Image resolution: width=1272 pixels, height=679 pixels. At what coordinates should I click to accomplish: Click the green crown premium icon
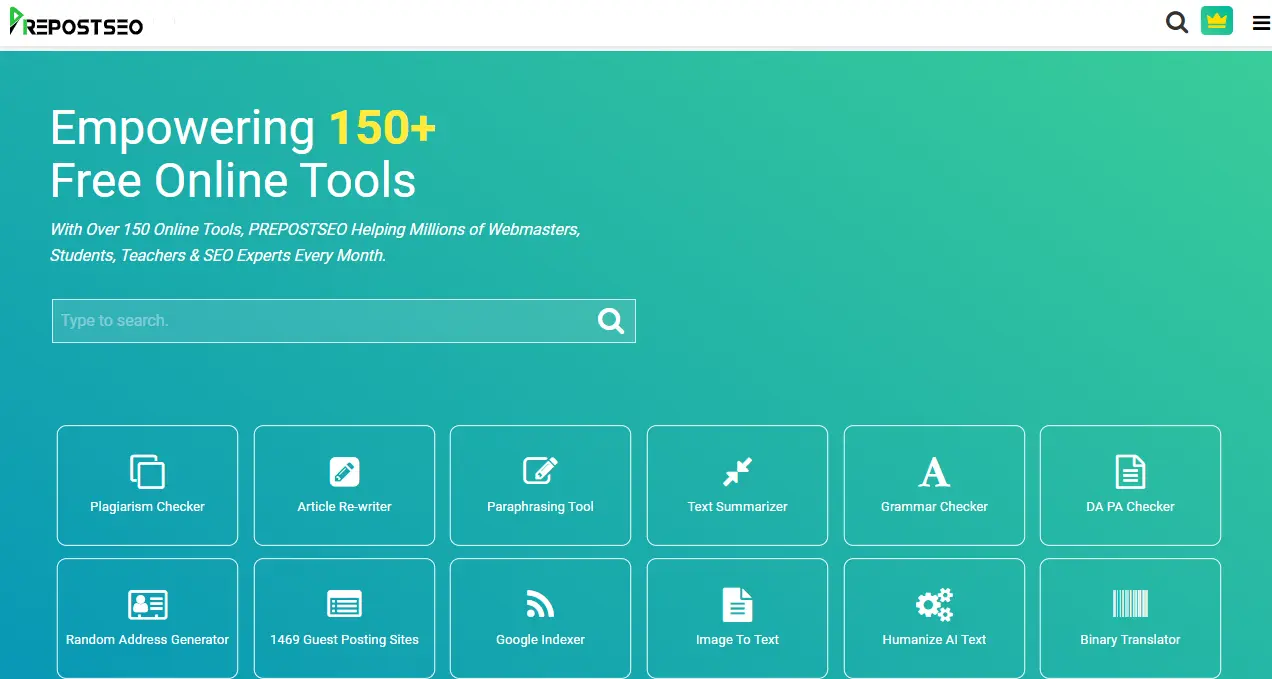(x=1217, y=21)
